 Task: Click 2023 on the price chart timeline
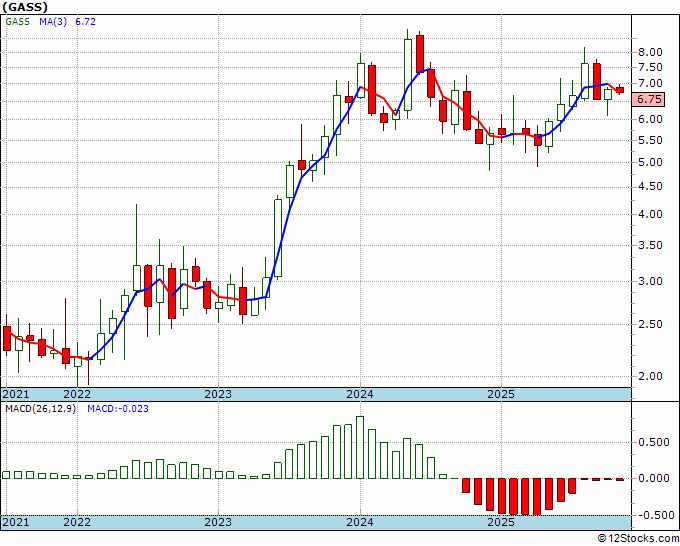click(218, 394)
